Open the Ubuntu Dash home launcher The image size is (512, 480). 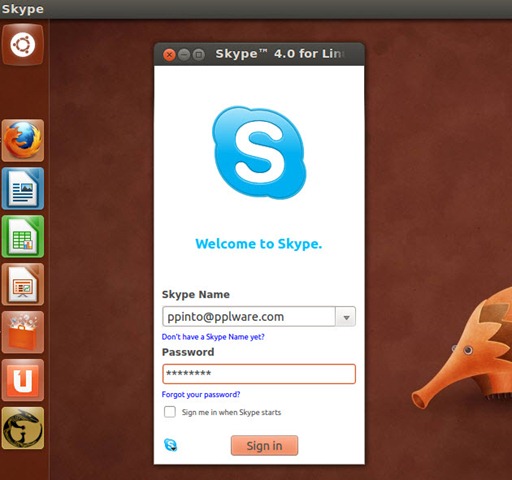[23, 44]
